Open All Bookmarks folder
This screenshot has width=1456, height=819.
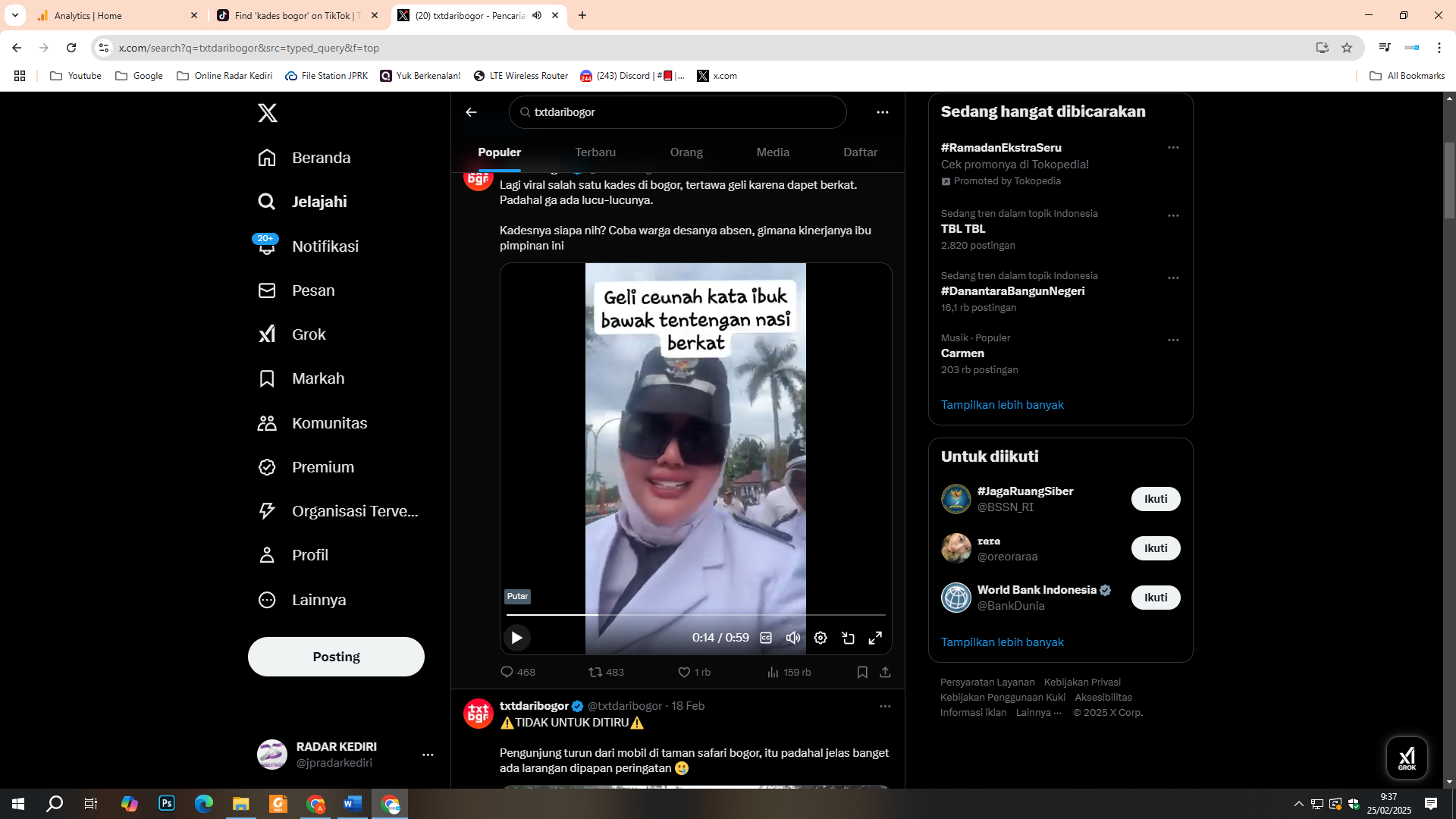pos(1407,76)
